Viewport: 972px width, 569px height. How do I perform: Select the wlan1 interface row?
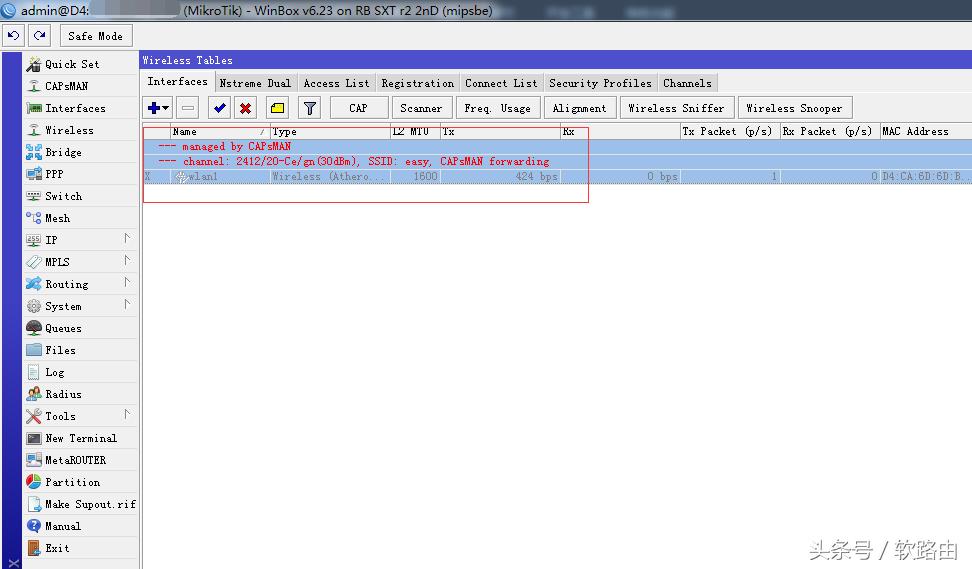coord(557,177)
